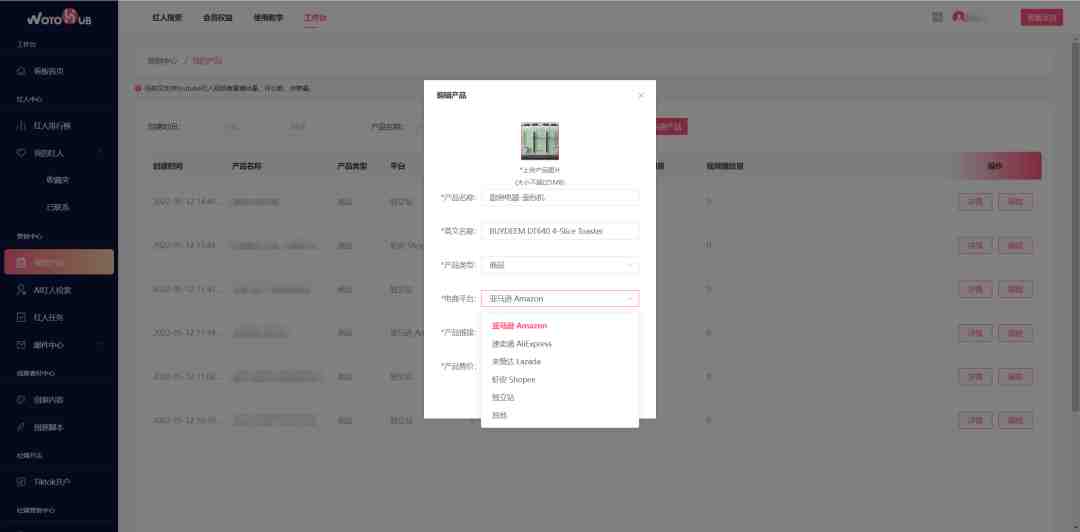Click the product image thumbnail in dialog
Image resolution: width=1080 pixels, height=532 pixels.
pos(539,141)
